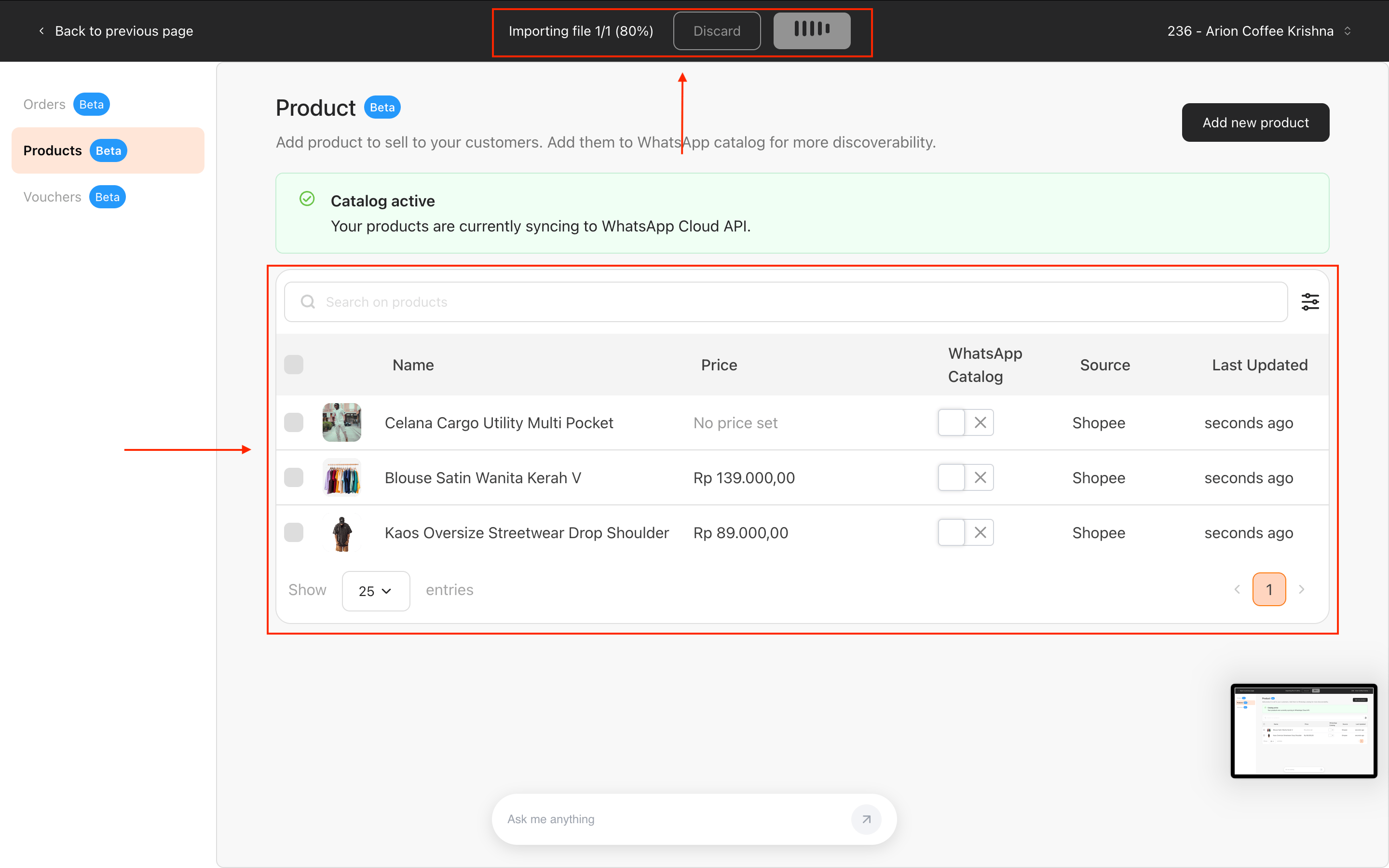Click Shopee source in Blouse Satin row
The width and height of the screenshot is (1389, 868).
(x=1099, y=478)
